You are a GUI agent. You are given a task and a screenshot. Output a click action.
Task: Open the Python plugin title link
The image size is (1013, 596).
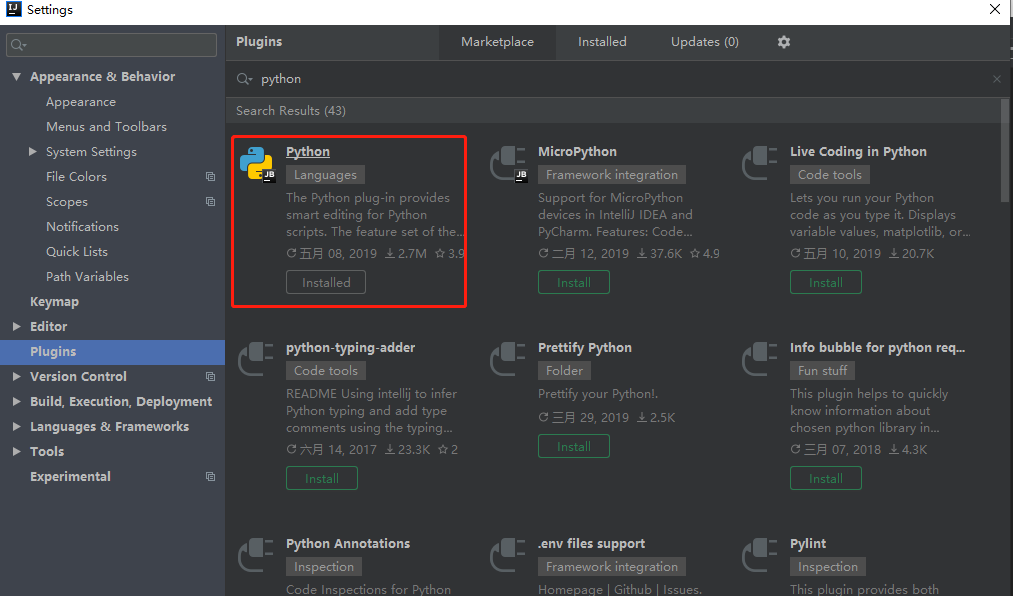click(308, 152)
